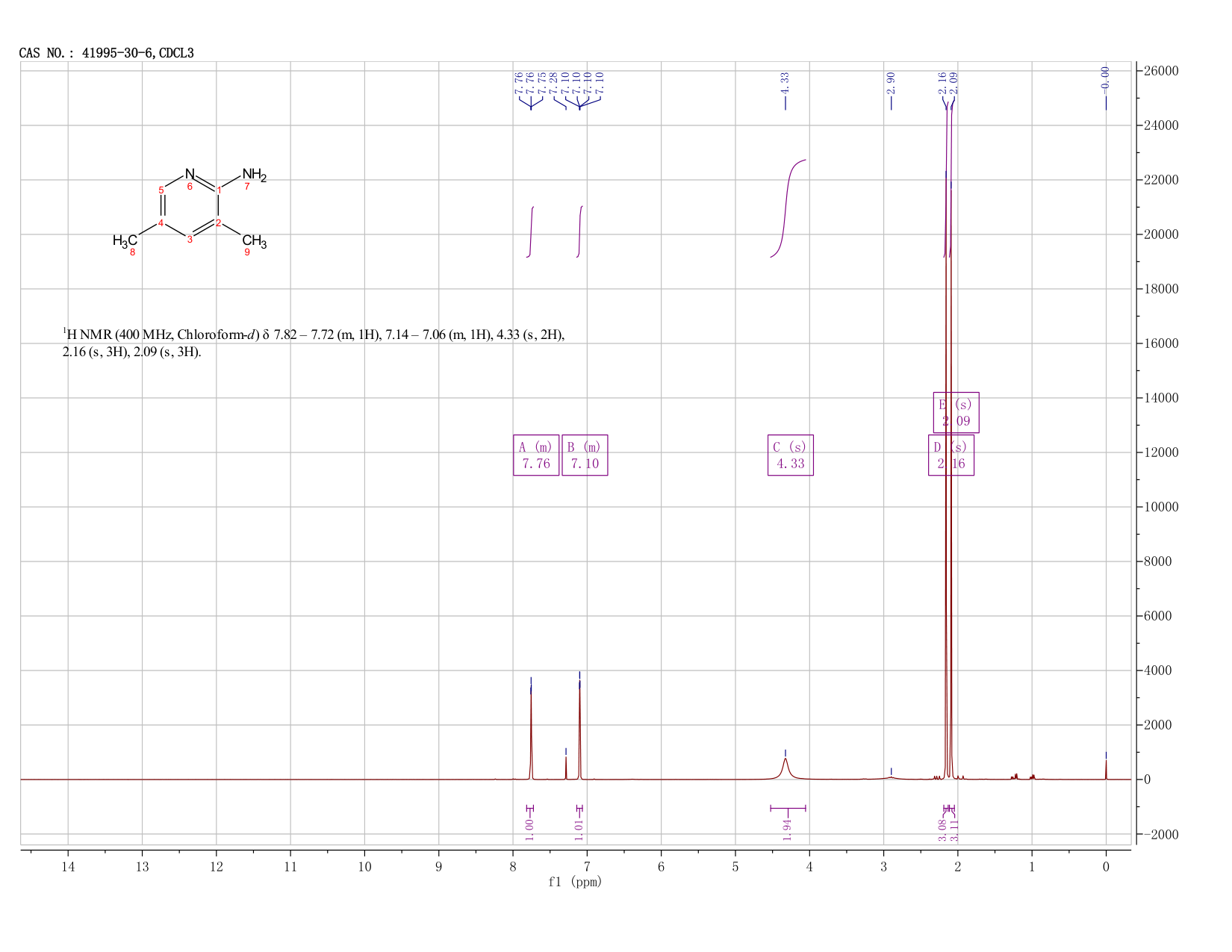Click the broad NH2 peak at 4.33 ppm
Viewport: 1232px width, 952px height.
coord(785,769)
